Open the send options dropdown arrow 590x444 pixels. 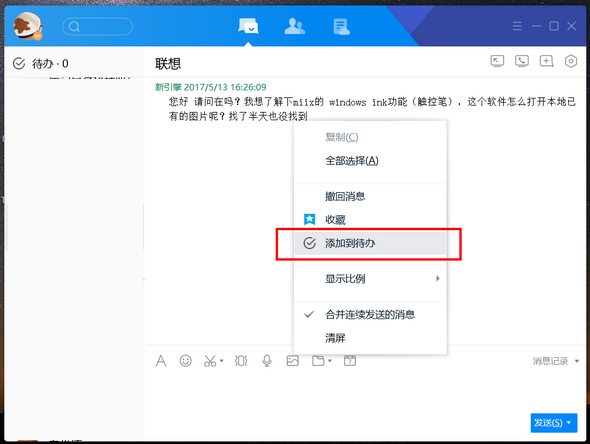point(569,423)
